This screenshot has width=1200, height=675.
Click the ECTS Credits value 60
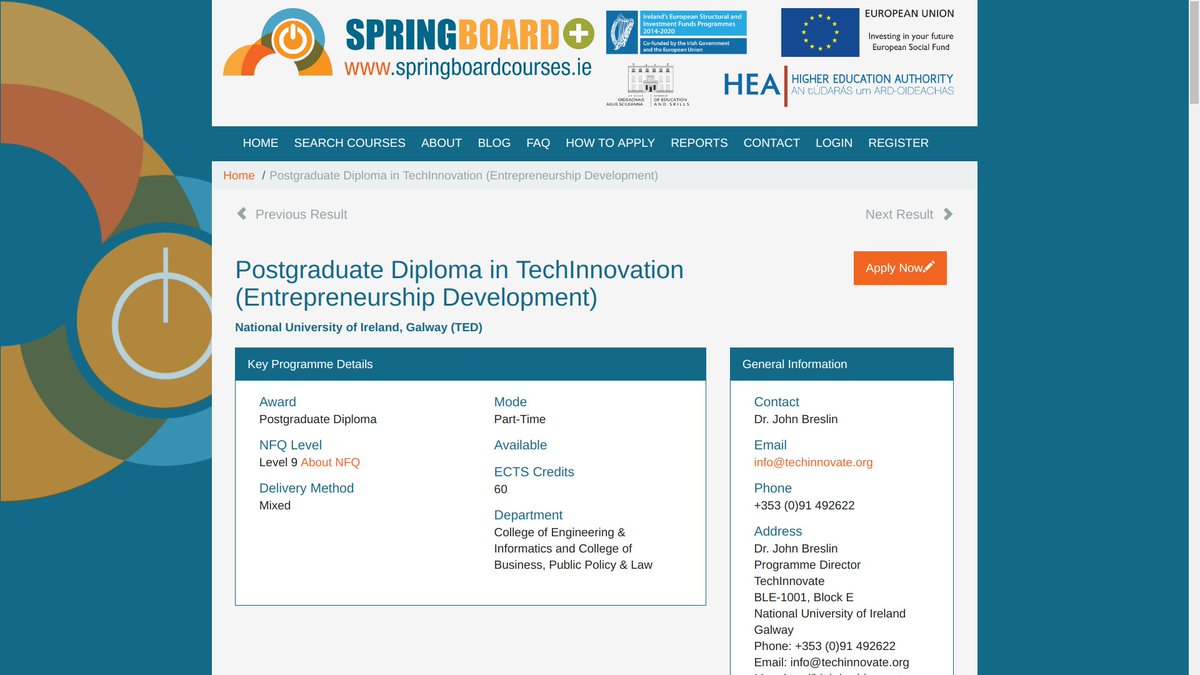501,489
